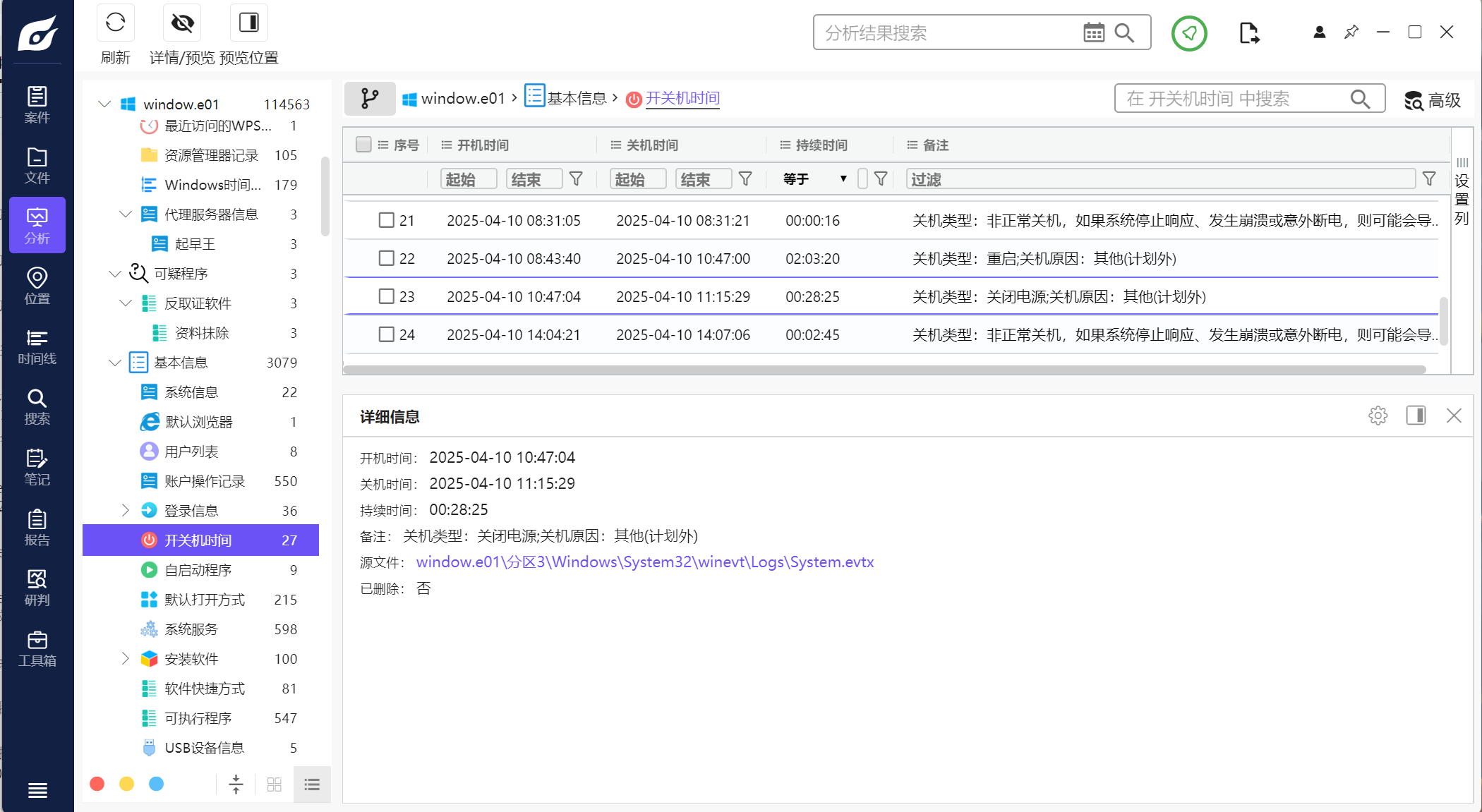Check the checkbox for row 24
Image resolution: width=1482 pixels, height=812 pixels.
tap(386, 334)
